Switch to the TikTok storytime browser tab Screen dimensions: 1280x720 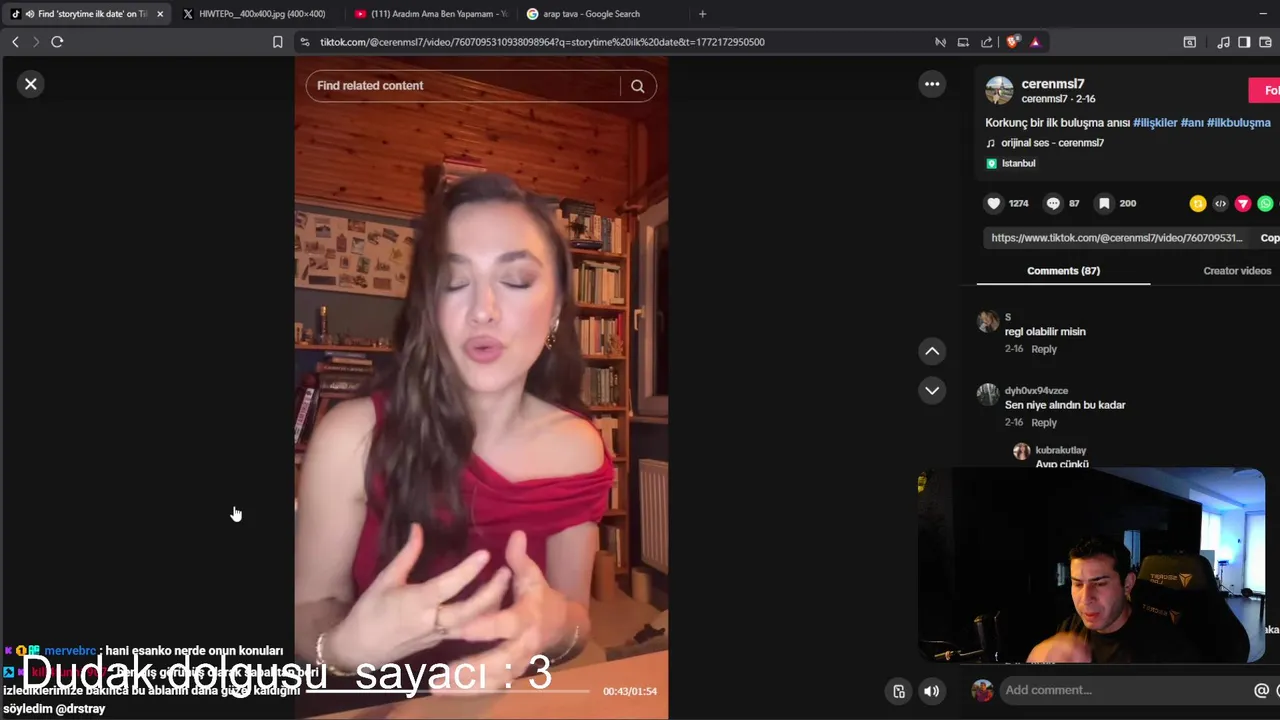point(86,14)
